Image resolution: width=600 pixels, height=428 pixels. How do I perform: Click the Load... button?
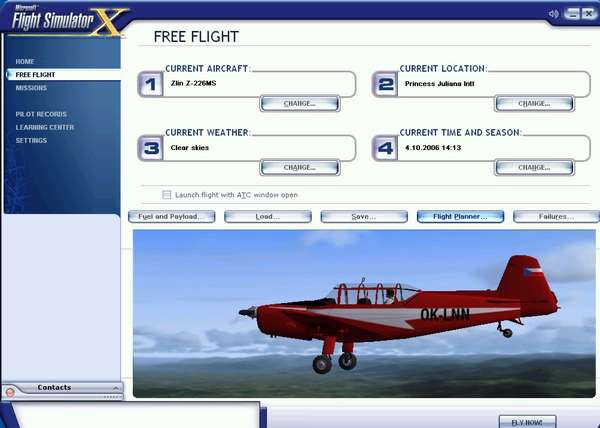[x=267, y=216]
